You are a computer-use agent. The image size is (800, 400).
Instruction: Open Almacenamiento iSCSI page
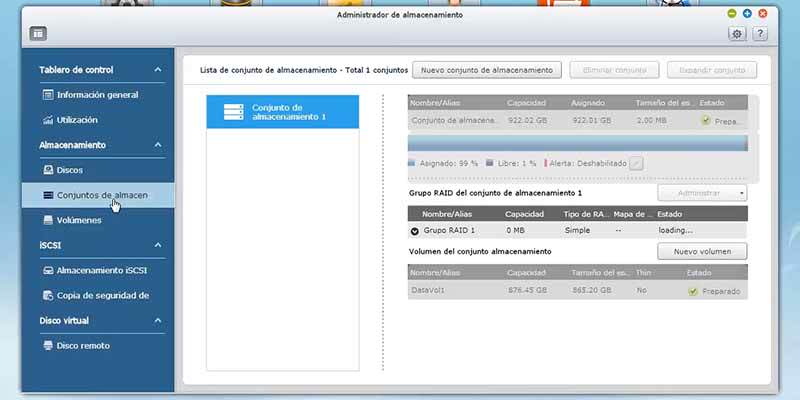coord(102,270)
